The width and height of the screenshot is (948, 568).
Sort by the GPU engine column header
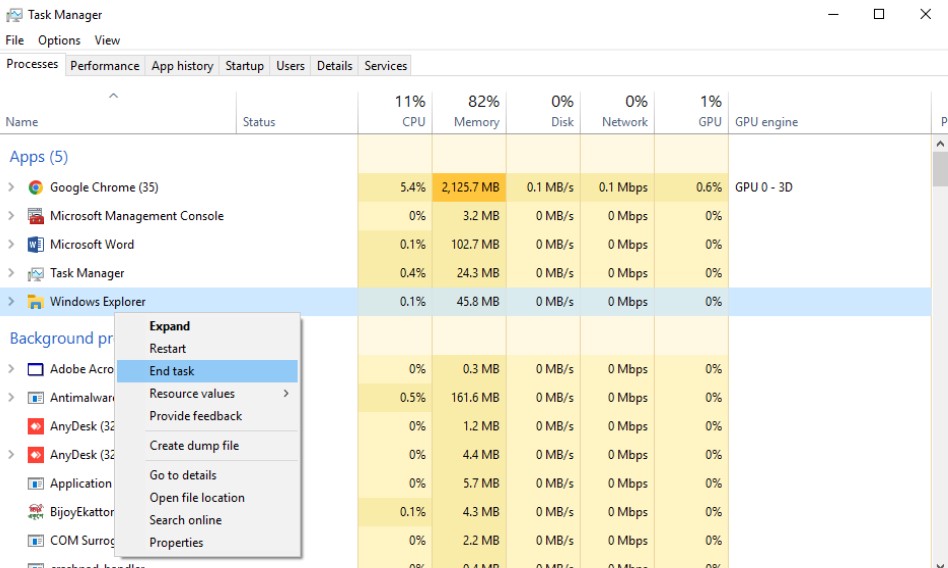830,113
